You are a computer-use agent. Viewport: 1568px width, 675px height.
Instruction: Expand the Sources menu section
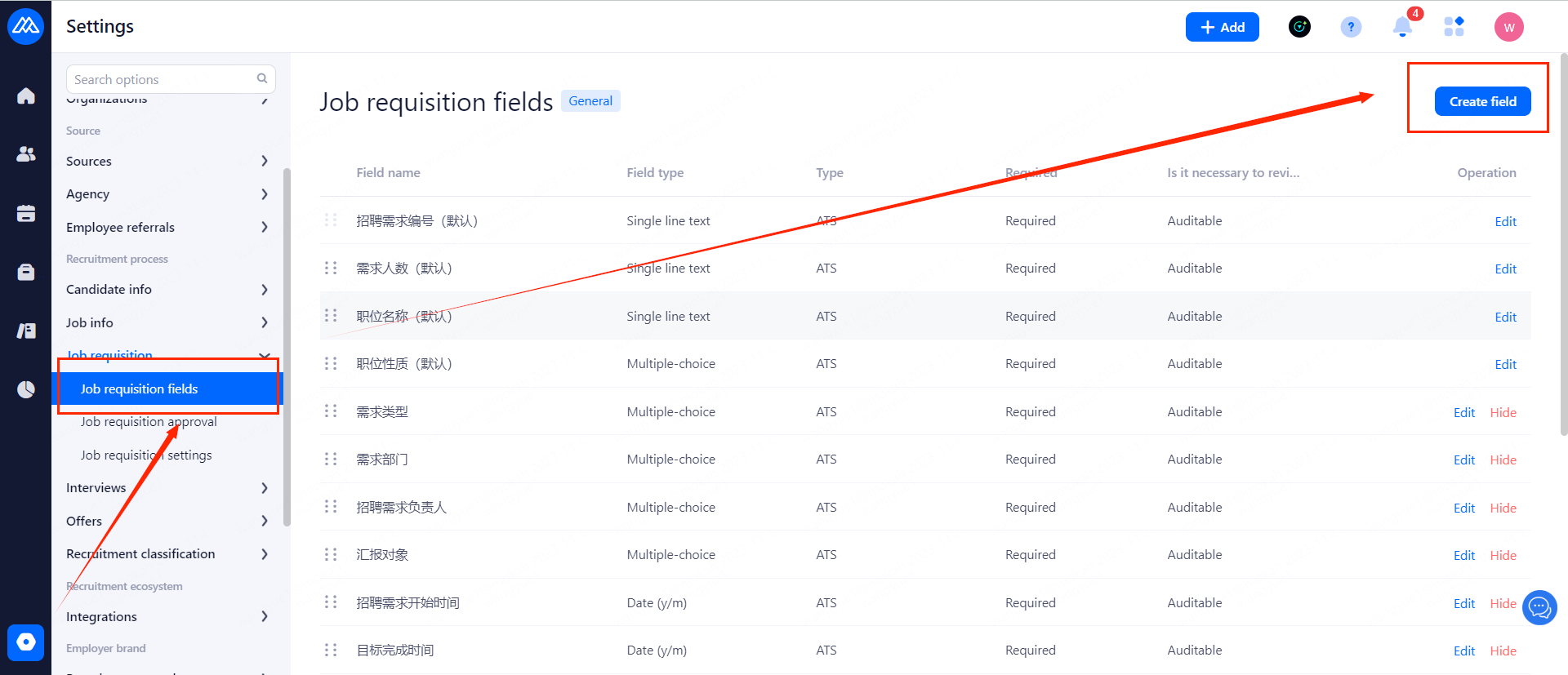pyautogui.click(x=167, y=161)
